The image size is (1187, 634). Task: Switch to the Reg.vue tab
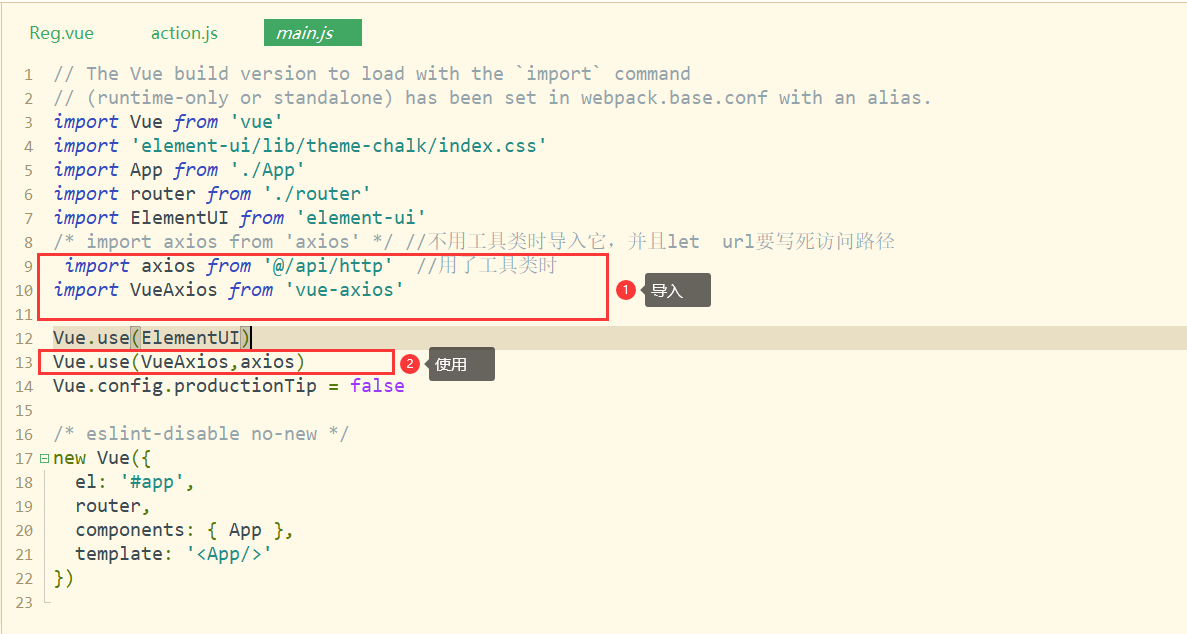(61, 33)
